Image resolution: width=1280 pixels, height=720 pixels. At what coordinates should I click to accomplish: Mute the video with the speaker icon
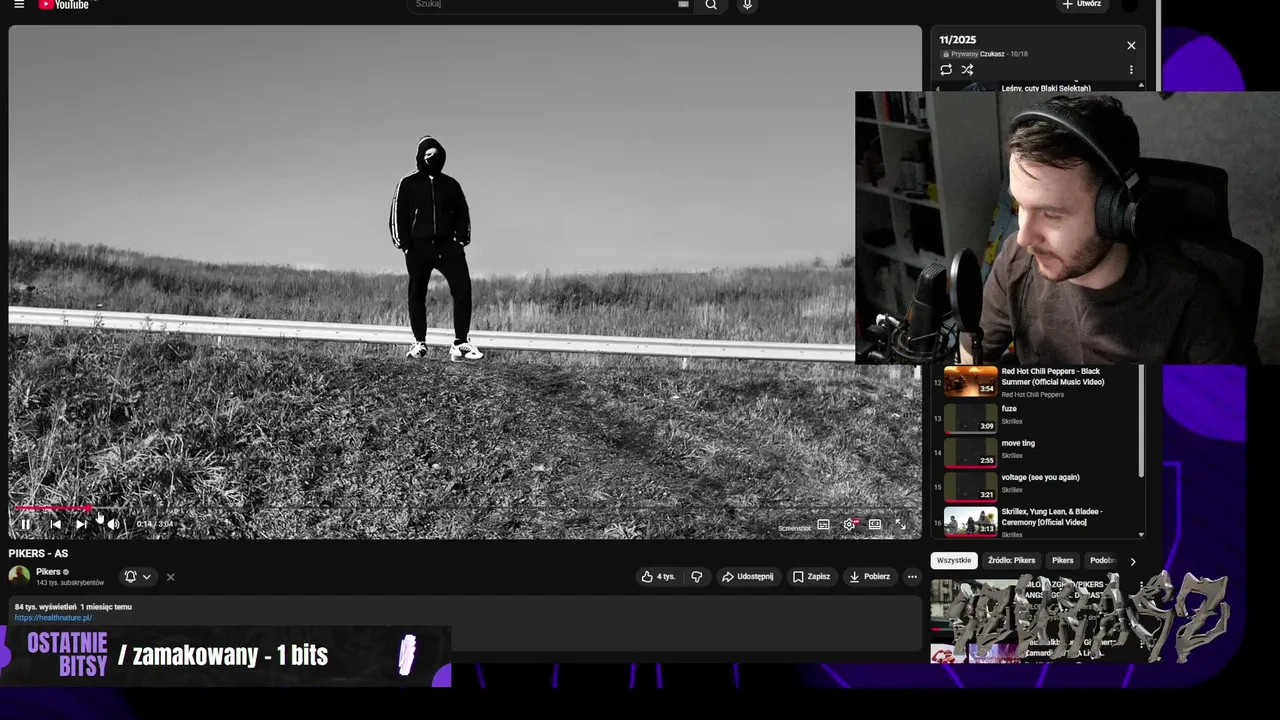coord(113,524)
